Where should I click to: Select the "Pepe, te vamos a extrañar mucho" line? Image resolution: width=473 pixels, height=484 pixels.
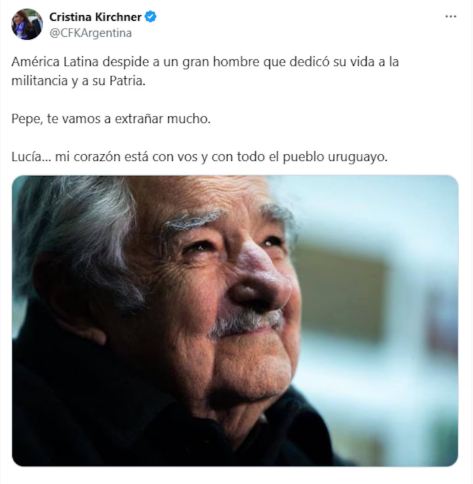click(111, 119)
